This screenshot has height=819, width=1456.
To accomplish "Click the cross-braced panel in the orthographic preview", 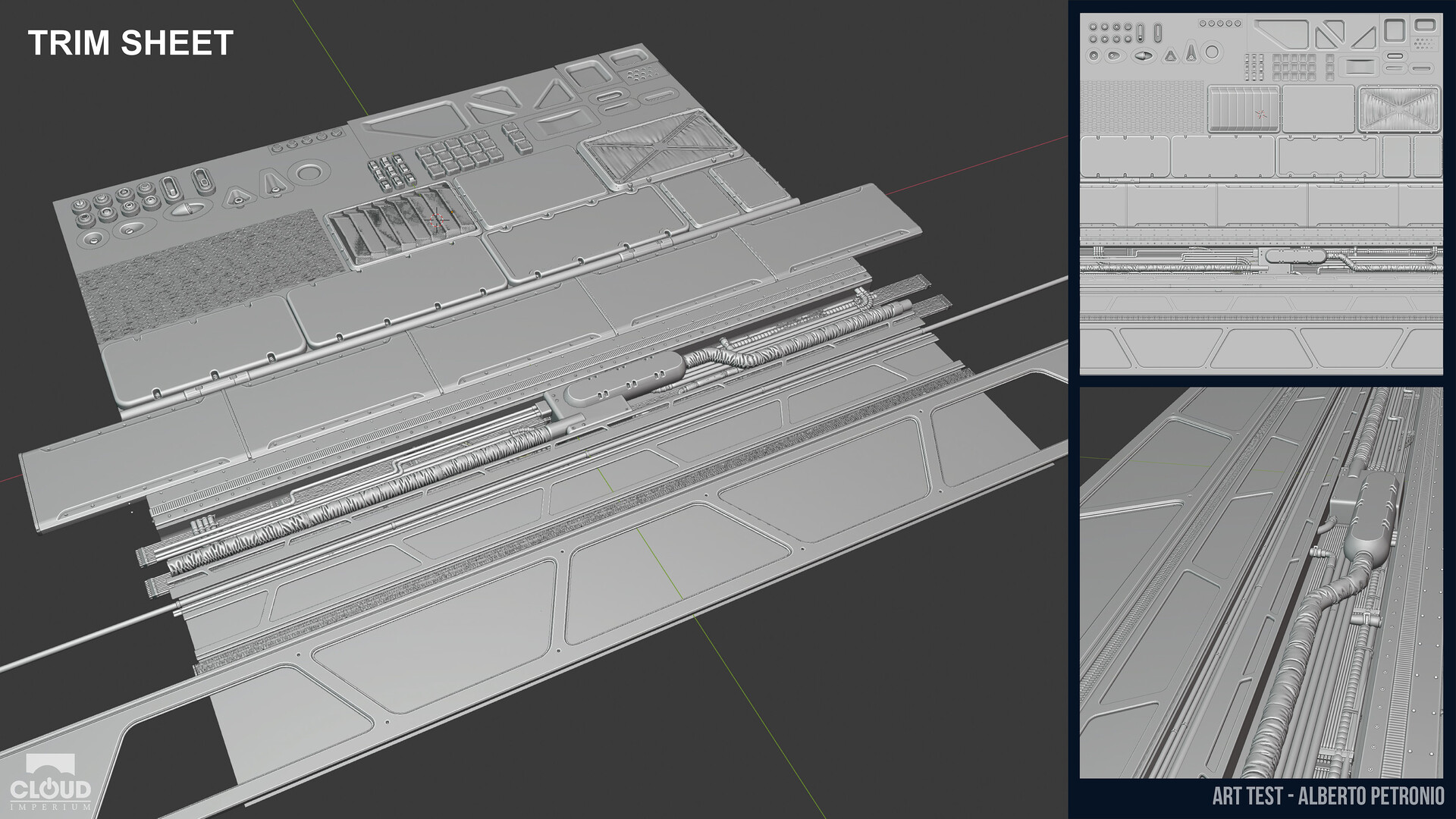I will [x=1399, y=109].
